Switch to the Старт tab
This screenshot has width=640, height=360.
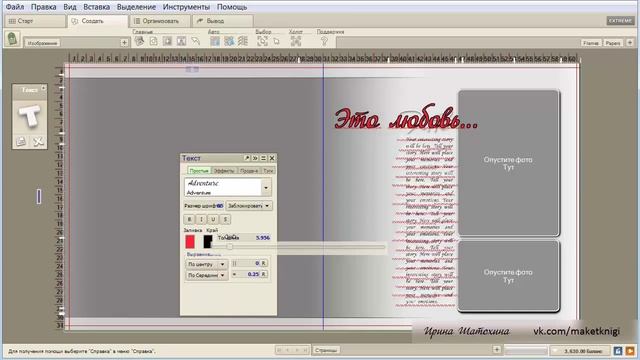(x=35, y=21)
